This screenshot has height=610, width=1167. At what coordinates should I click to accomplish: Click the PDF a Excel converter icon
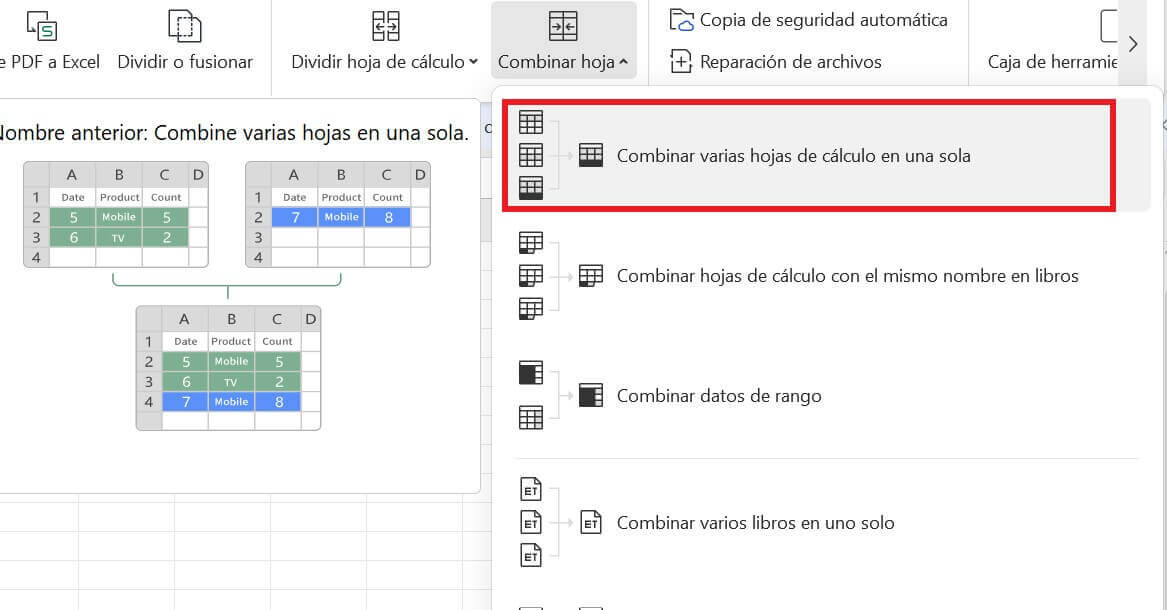42,26
